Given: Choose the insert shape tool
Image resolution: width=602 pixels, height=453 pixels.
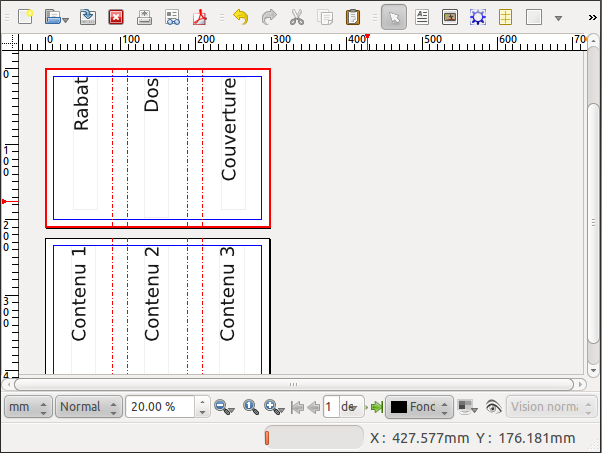Looking at the screenshot, I should coord(534,17).
